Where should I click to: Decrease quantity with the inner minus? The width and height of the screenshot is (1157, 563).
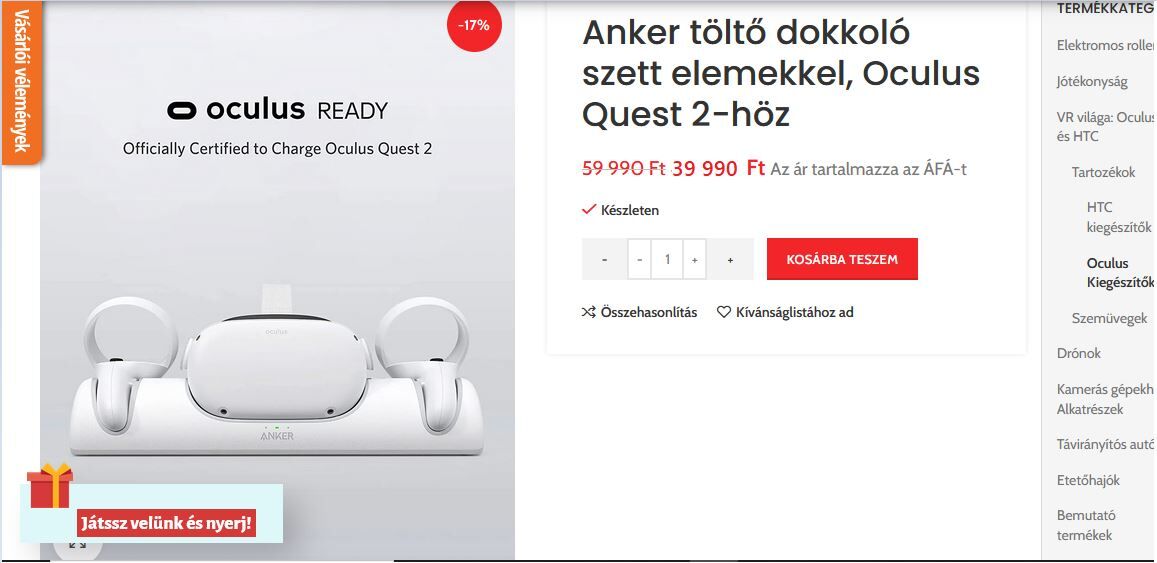(639, 259)
